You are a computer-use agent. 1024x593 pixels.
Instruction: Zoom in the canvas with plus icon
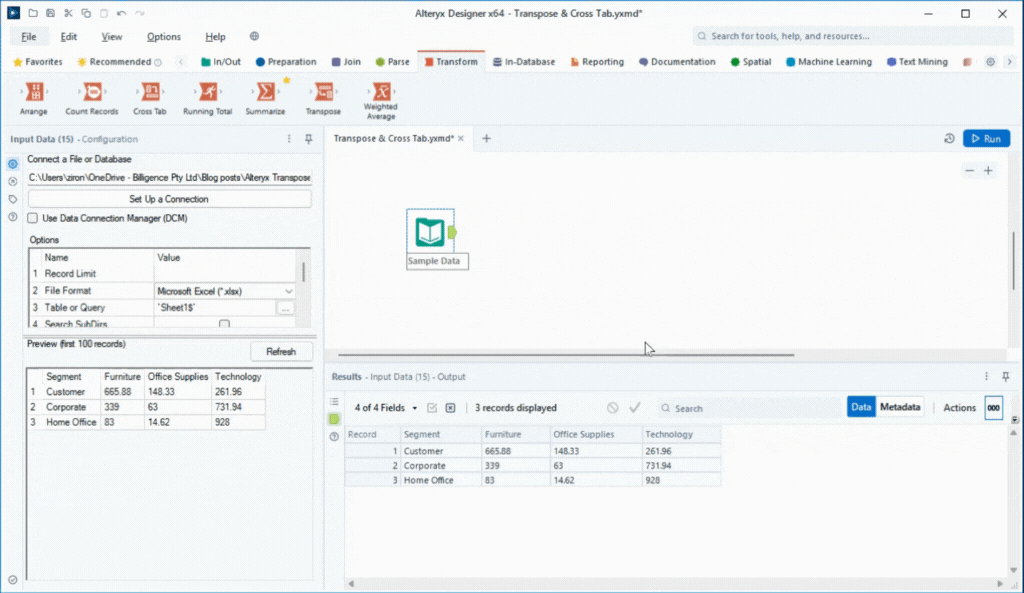click(x=988, y=170)
